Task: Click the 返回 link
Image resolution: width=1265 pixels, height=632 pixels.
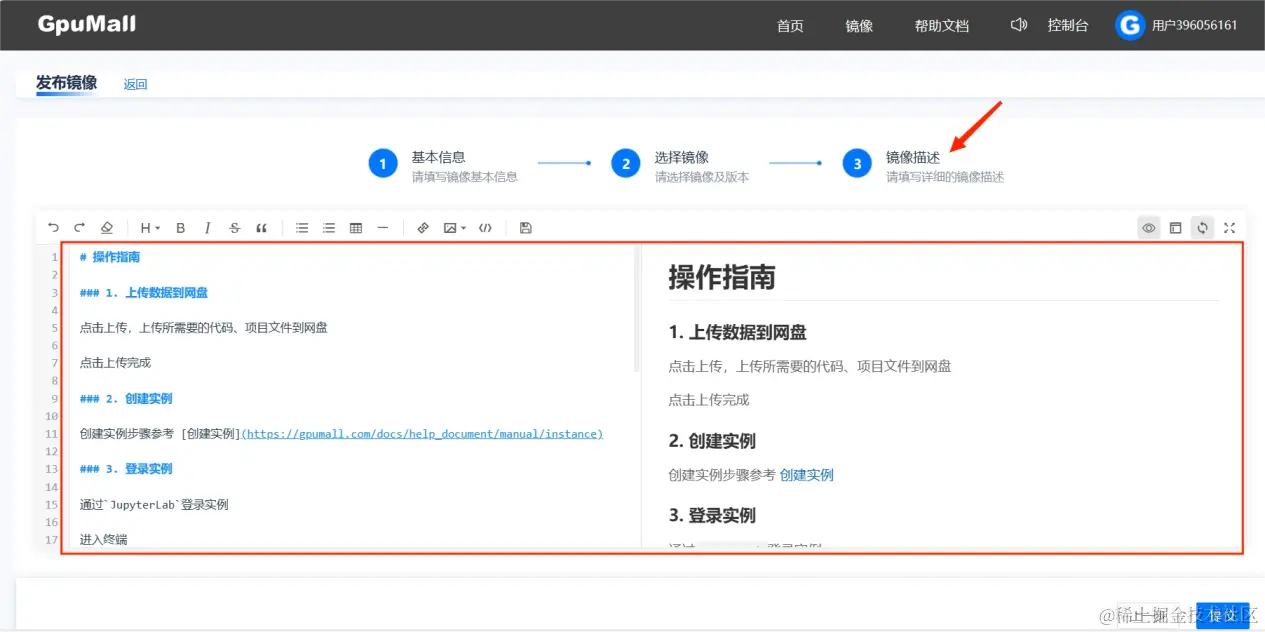Action: (x=135, y=84)
